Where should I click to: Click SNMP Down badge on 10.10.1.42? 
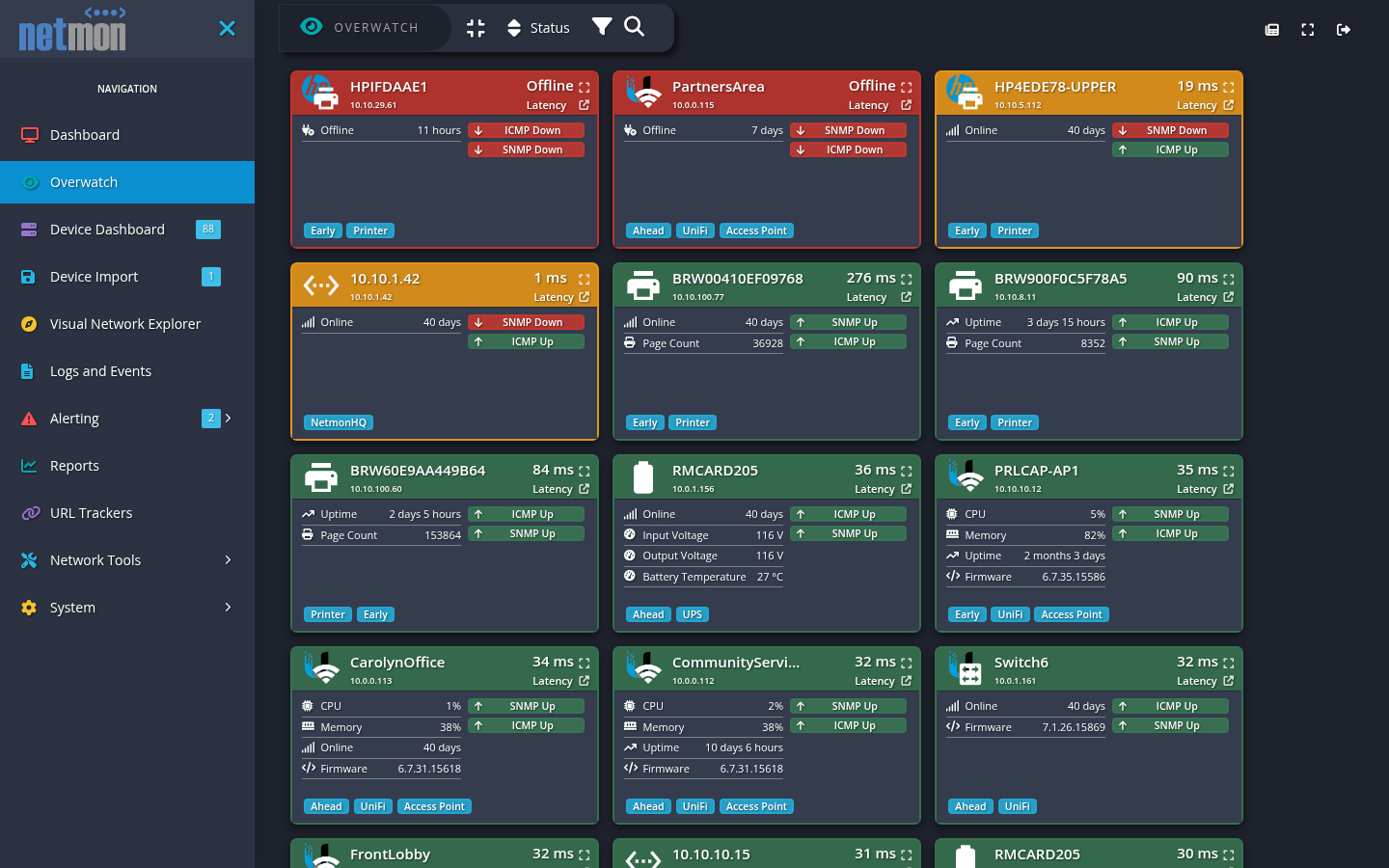pyautogui.click(x=526, y=322)
